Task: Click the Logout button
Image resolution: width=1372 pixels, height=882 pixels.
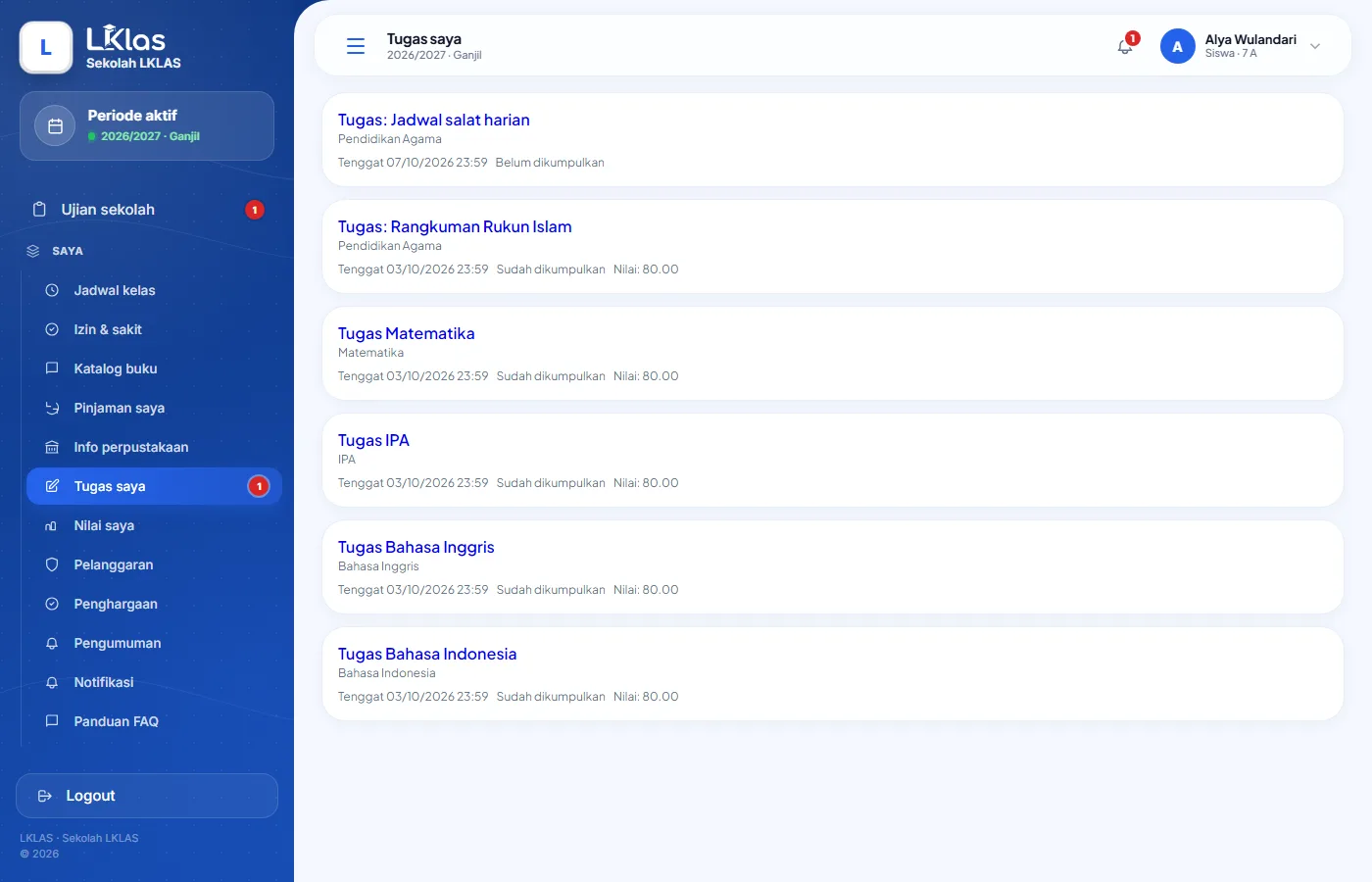Action: pos(147,796)
